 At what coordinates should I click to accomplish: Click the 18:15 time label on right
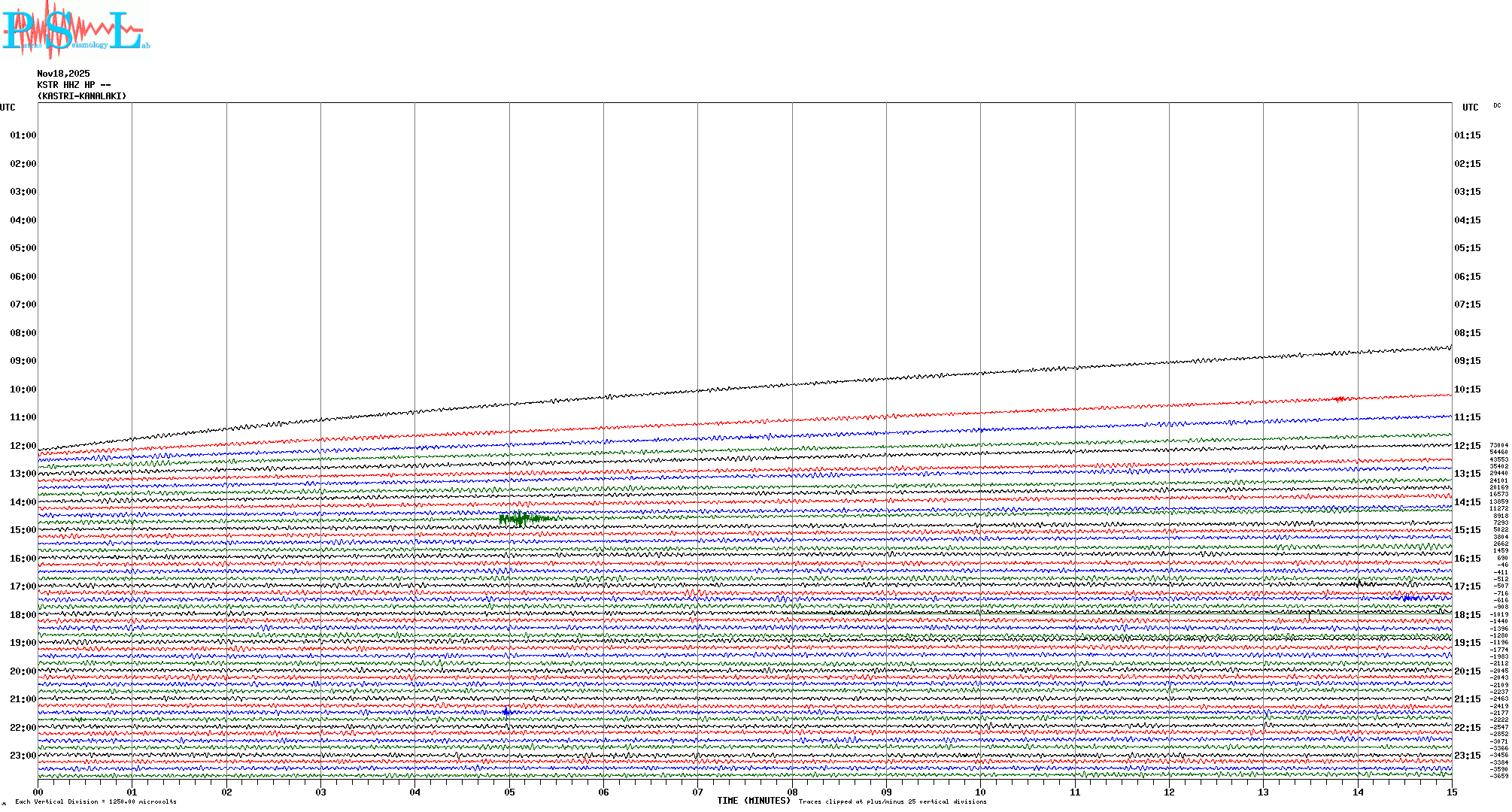(1467, 615)
